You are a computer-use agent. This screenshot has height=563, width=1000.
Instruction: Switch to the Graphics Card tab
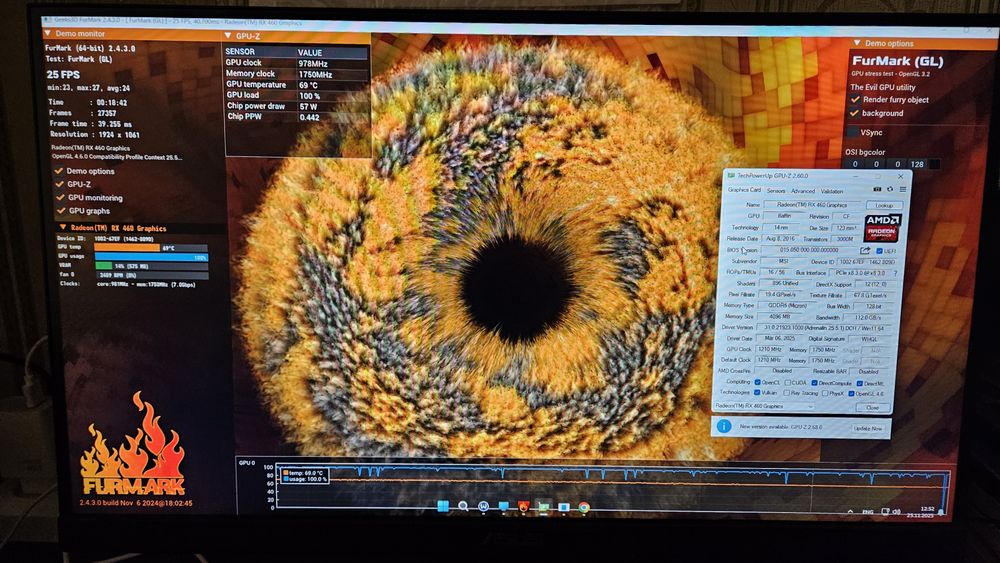[x=744, y=190]
